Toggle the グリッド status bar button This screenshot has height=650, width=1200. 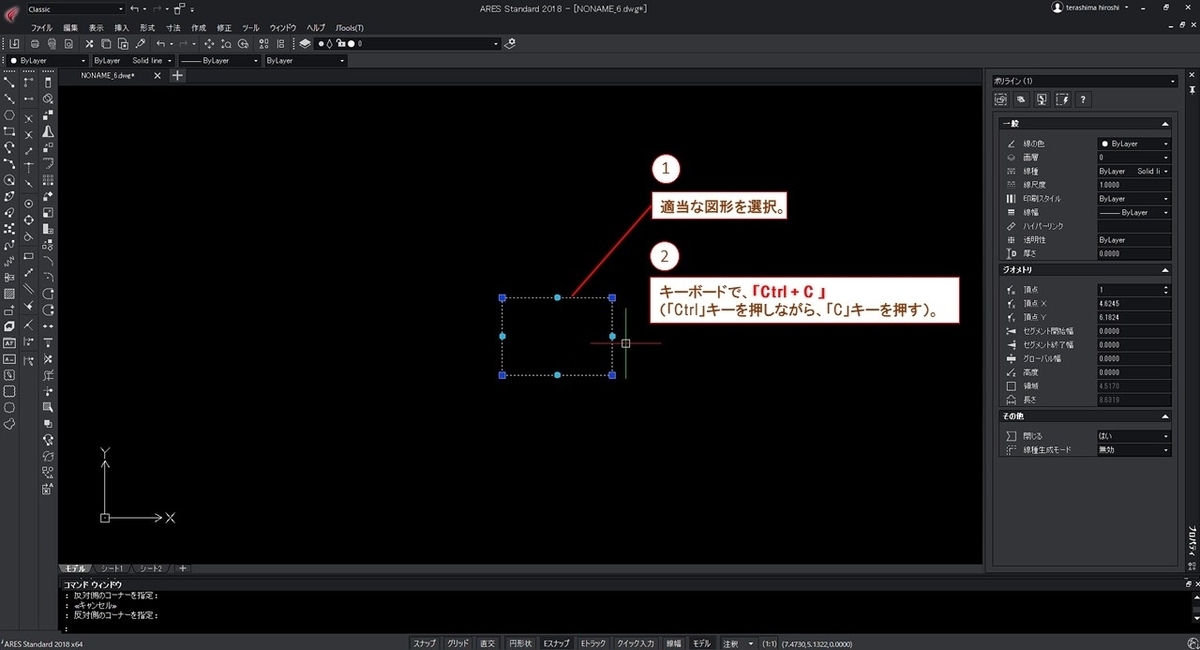(458, 643)
